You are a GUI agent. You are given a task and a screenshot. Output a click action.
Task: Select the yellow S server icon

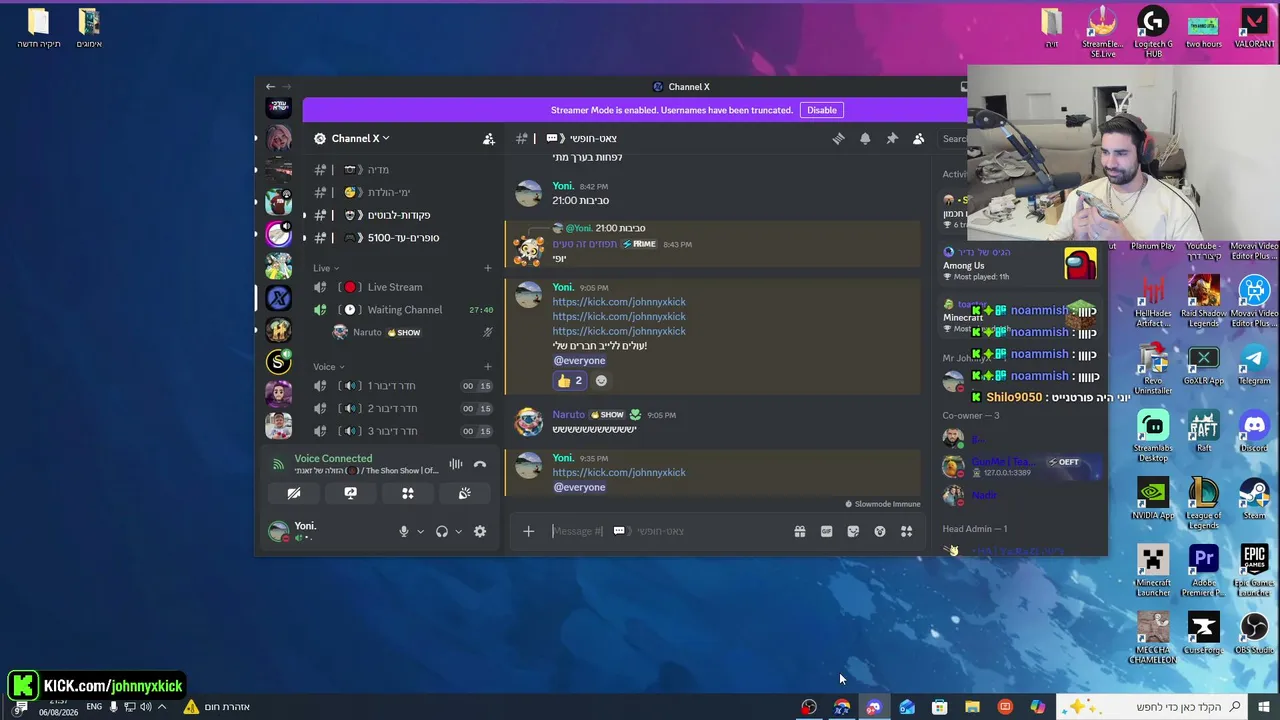[x=278, y=362]
